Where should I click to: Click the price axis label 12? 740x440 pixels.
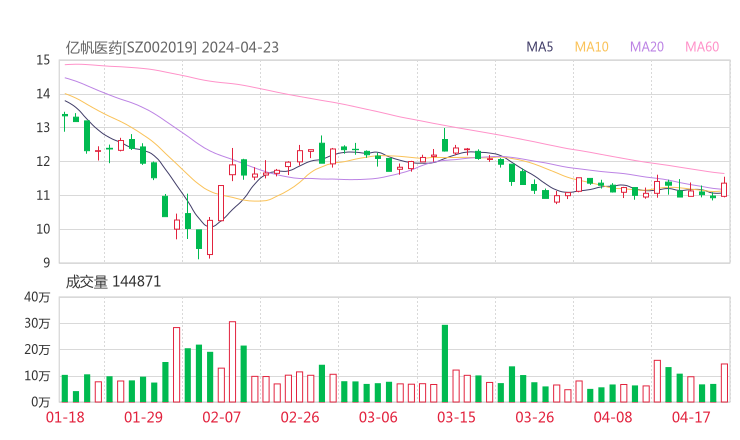(43, 161)
